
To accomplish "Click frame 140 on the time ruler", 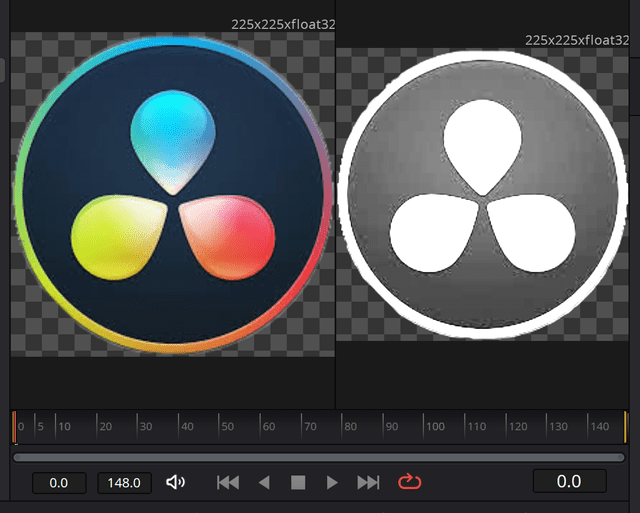I will pos(599,427).
